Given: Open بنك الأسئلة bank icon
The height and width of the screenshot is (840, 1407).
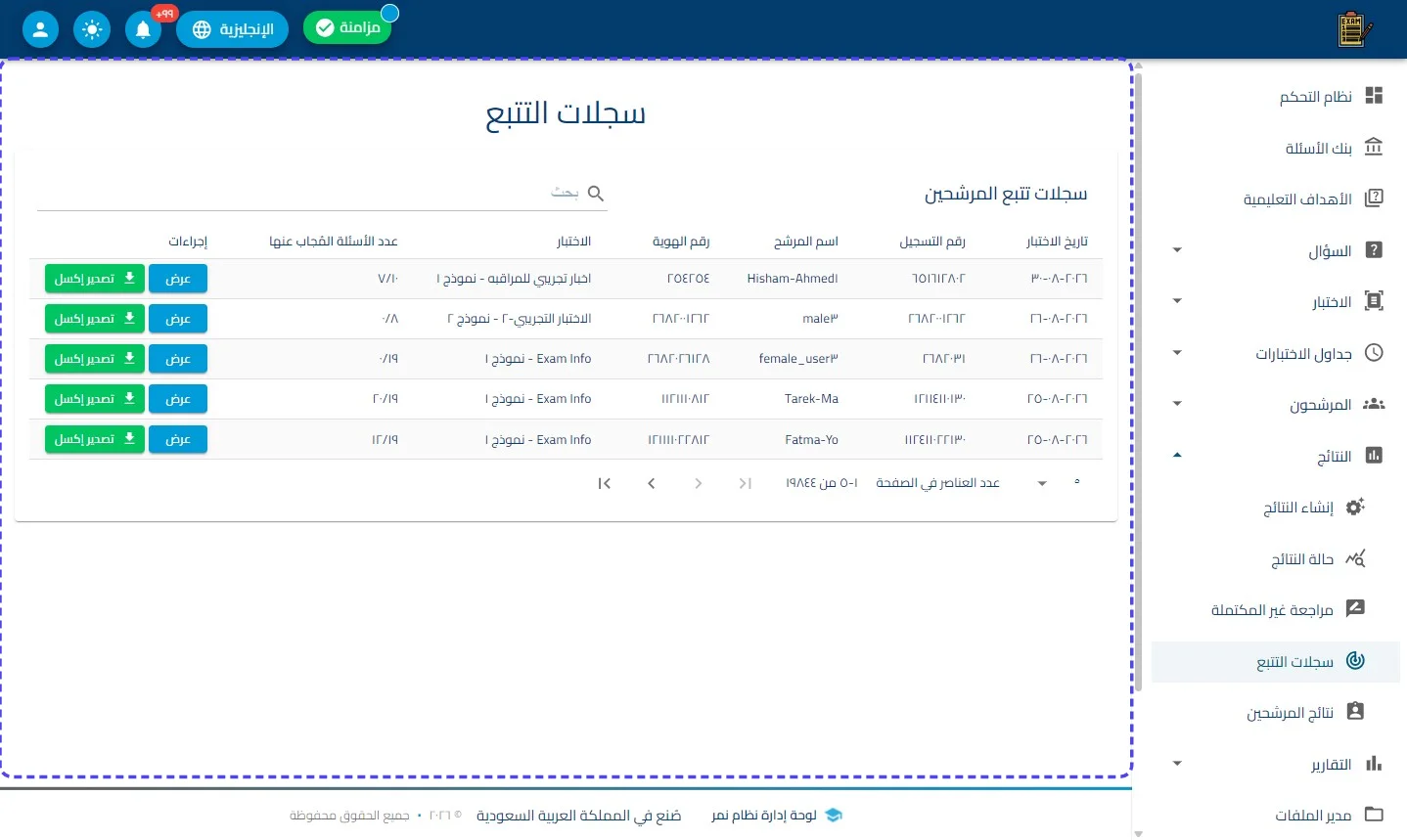Looking at the screenshot, I should [x=1374, y=147].
